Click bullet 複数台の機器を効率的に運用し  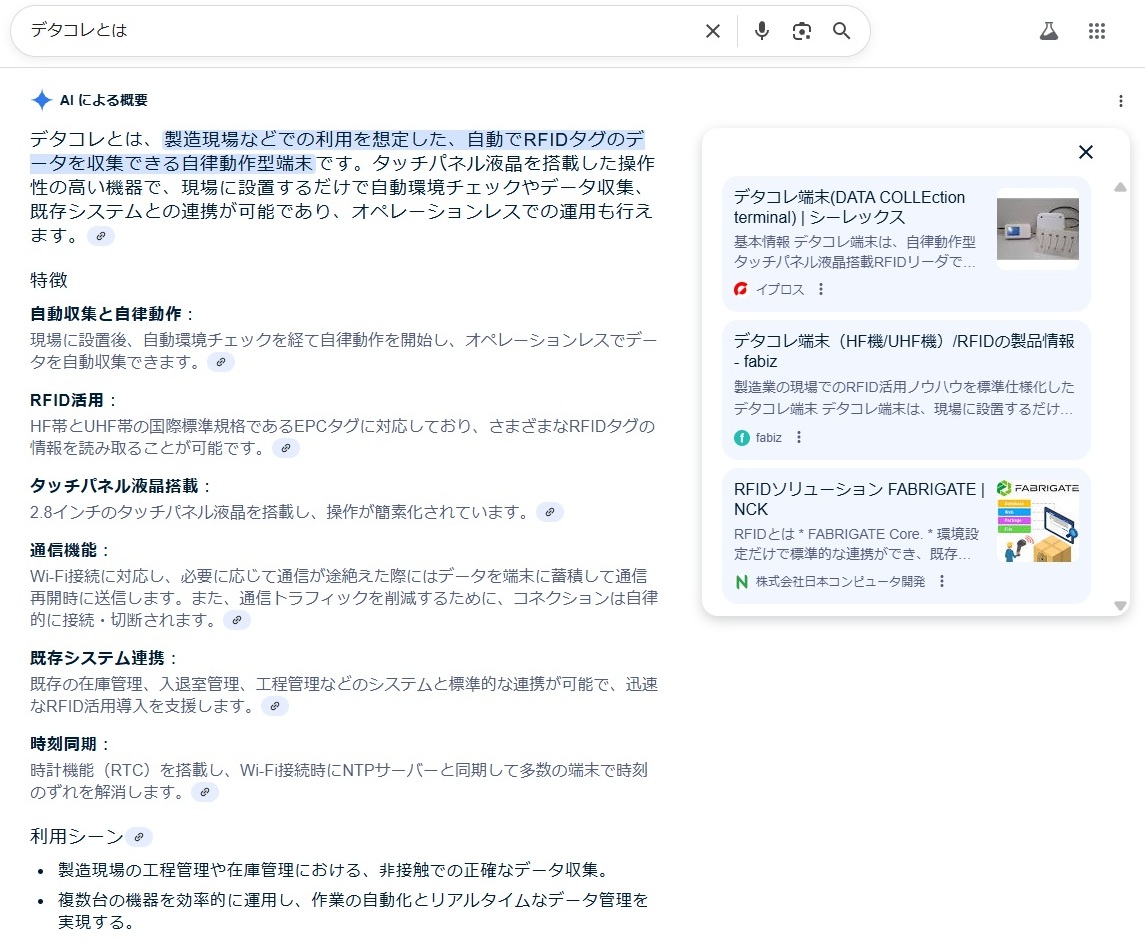click(353, 911)
